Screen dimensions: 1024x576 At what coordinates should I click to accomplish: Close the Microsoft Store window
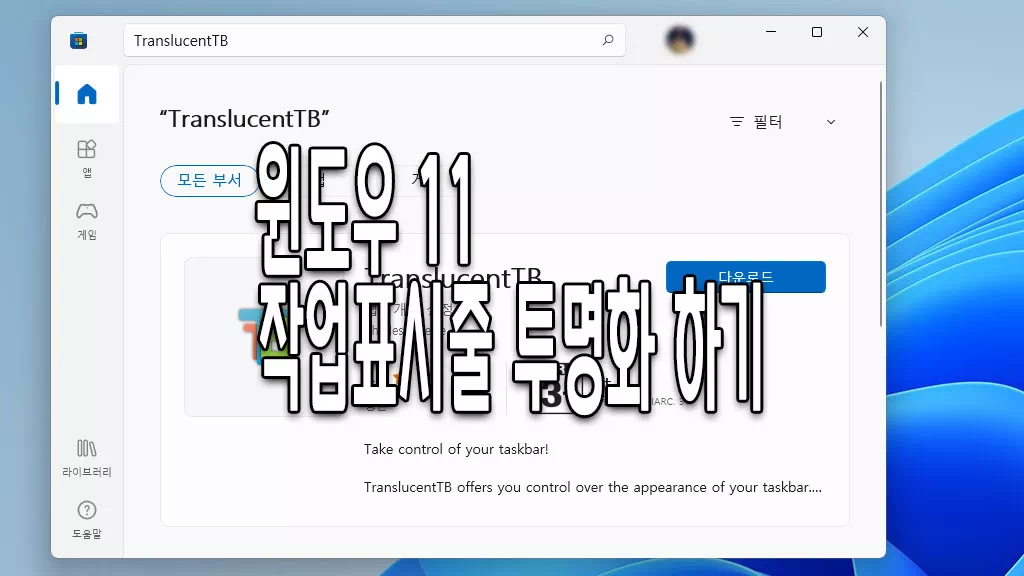(862, 33)
